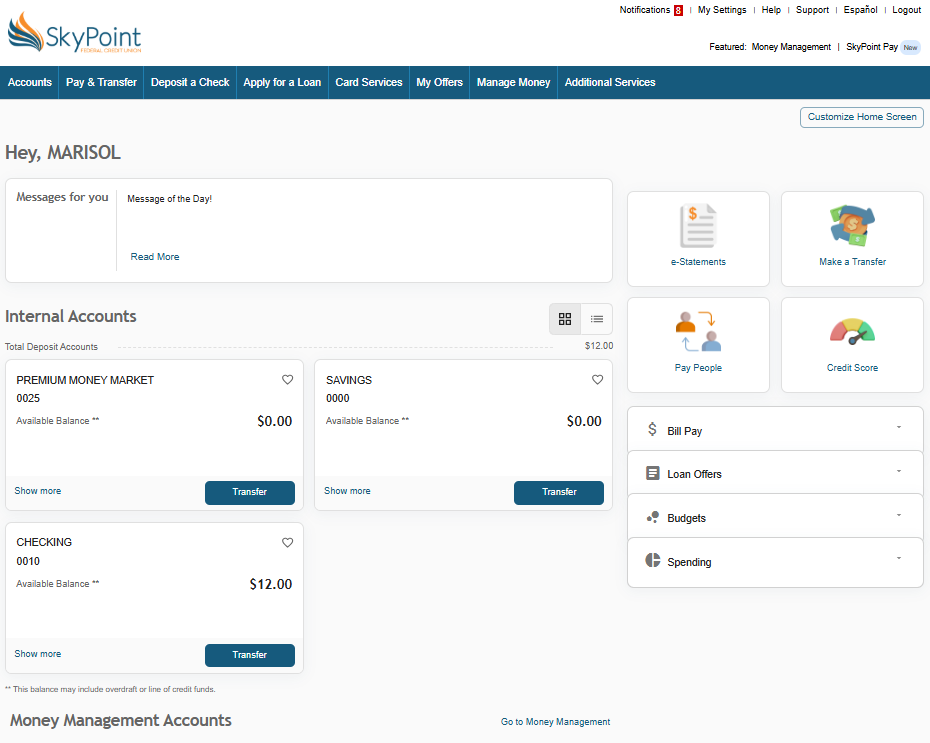This screenshot has width=930, height=743.
Task: Open the Pay People icon
Action: pos(698,332)
